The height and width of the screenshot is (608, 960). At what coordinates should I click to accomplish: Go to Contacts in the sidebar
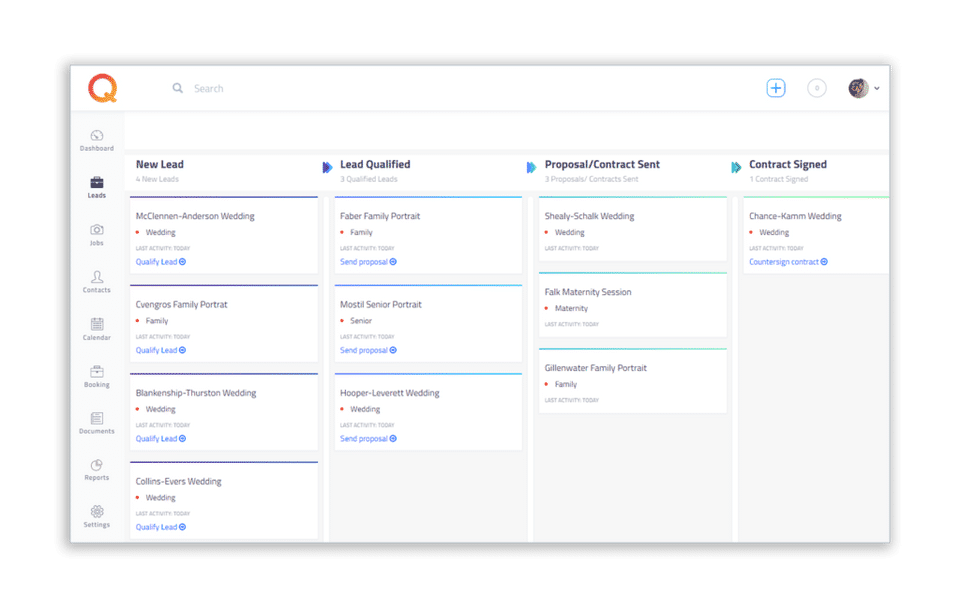tap(97, 277)
